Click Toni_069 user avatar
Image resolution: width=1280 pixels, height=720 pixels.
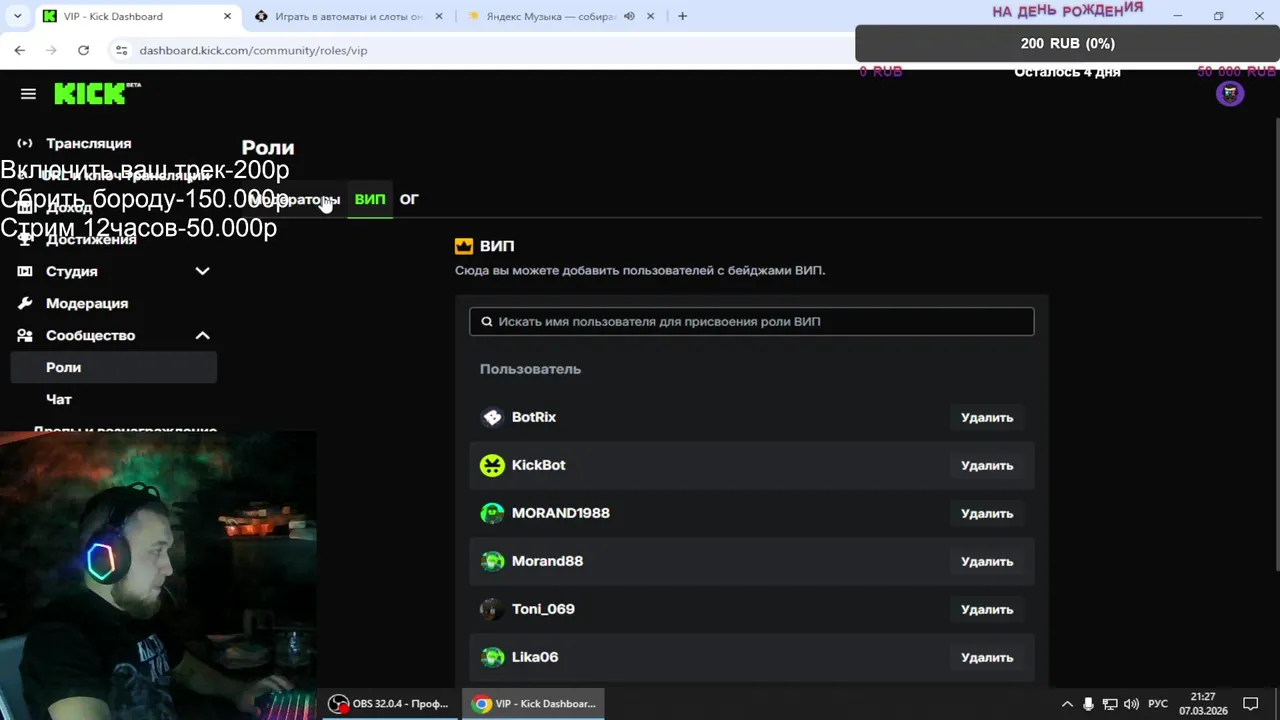(492, 609)
